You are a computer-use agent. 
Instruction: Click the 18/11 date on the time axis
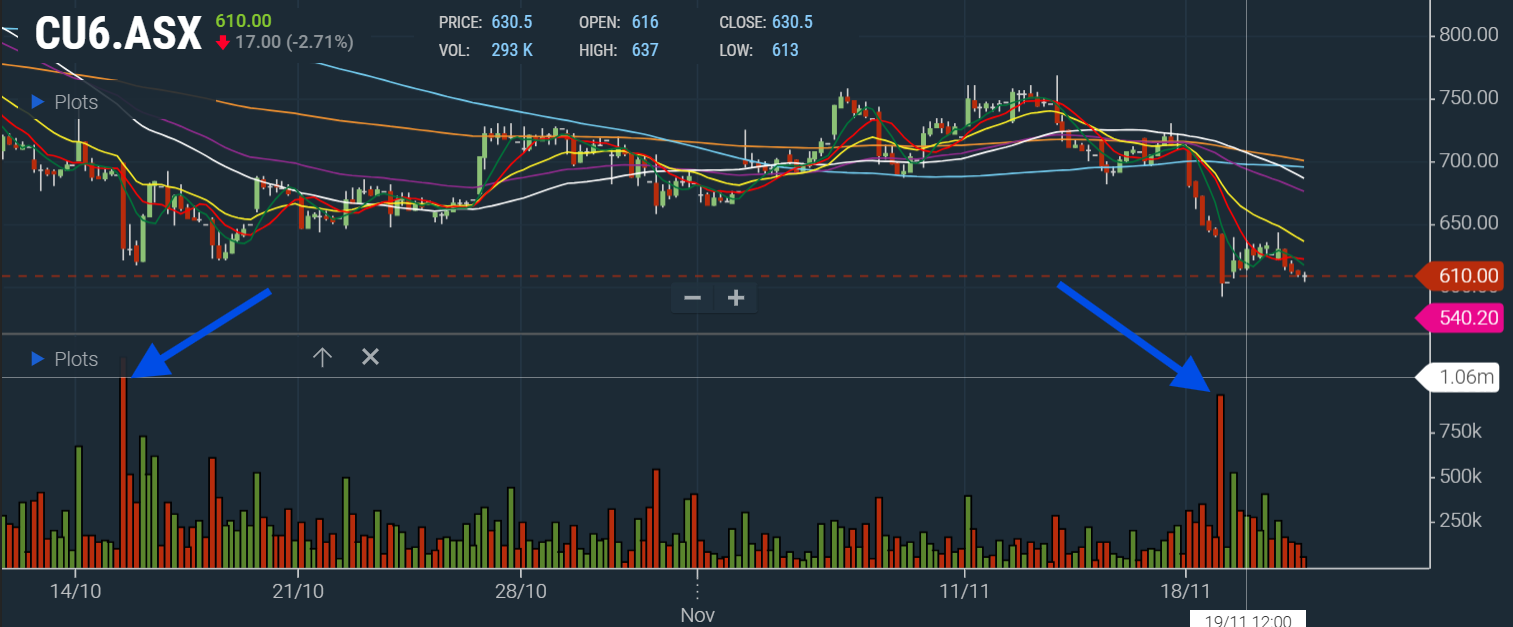pyautogui.click(x=1186, y=590)
